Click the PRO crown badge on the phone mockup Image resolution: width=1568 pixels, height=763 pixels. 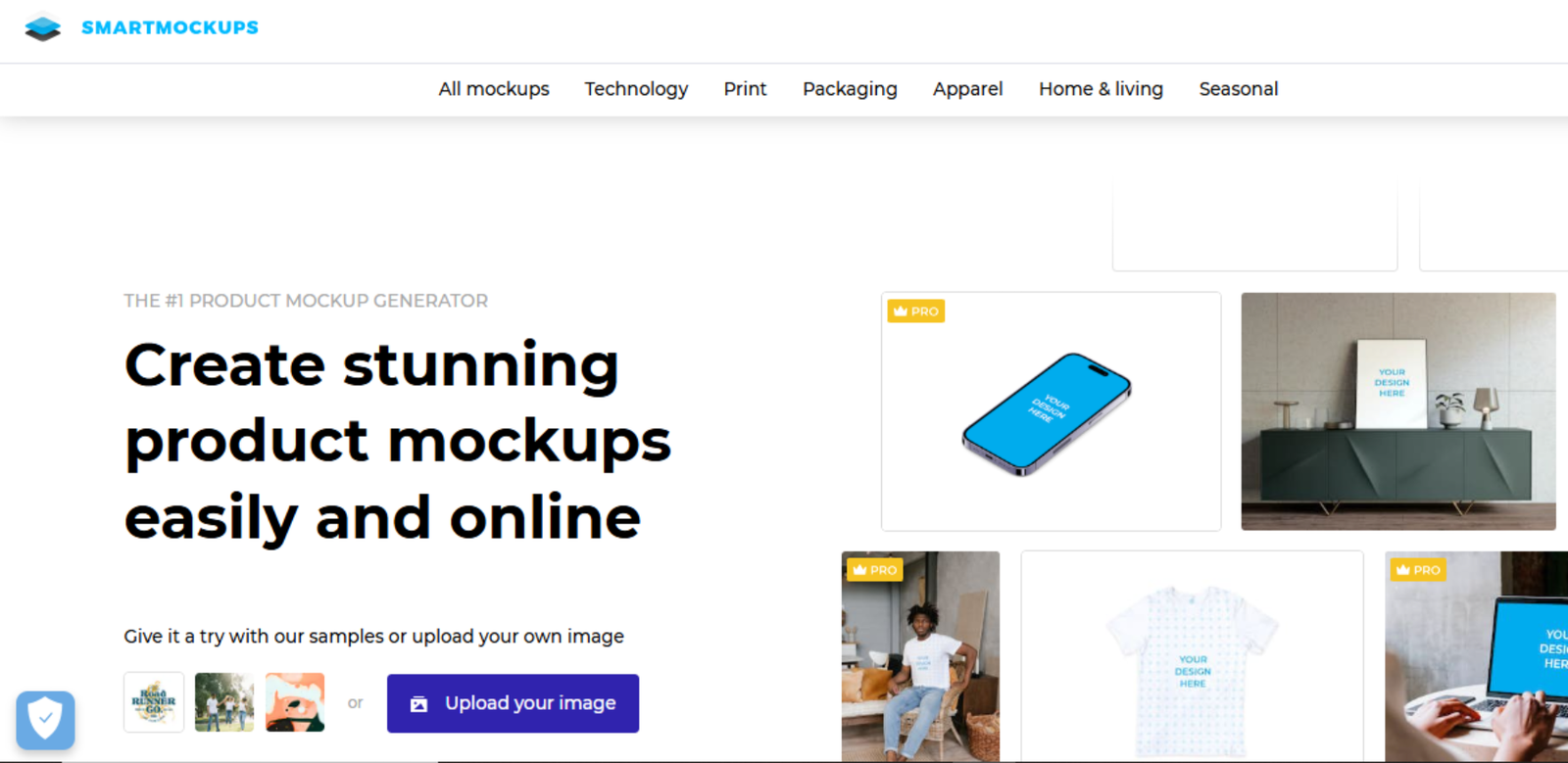(x=915, y=311)
